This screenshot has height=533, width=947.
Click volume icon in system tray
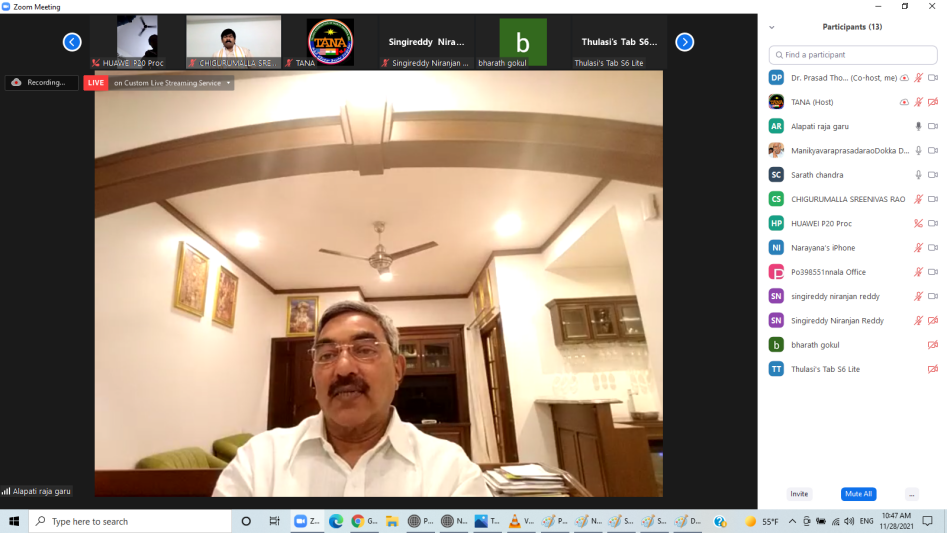[849, 521]
